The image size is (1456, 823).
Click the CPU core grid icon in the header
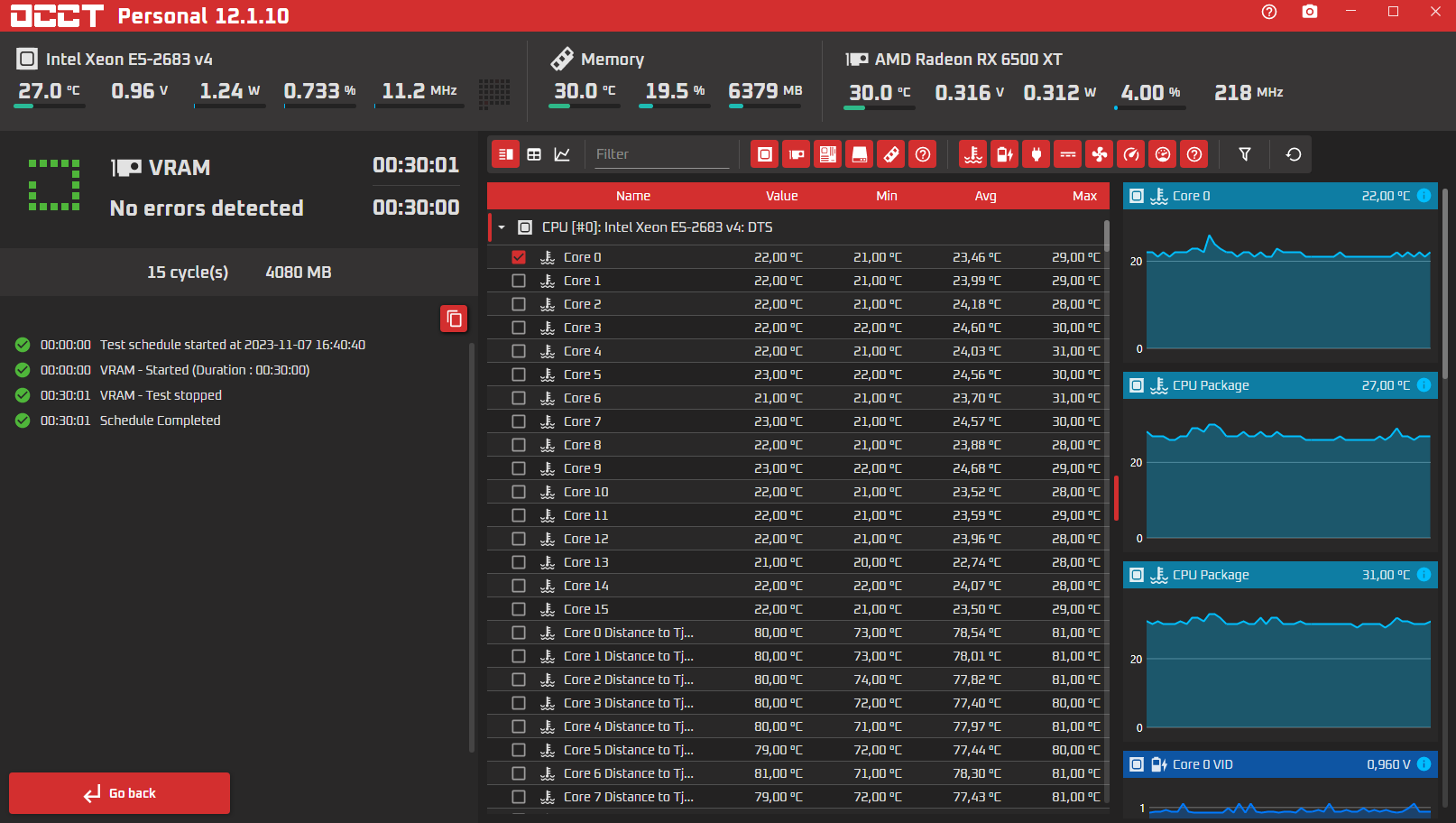(x=494, y=93)
